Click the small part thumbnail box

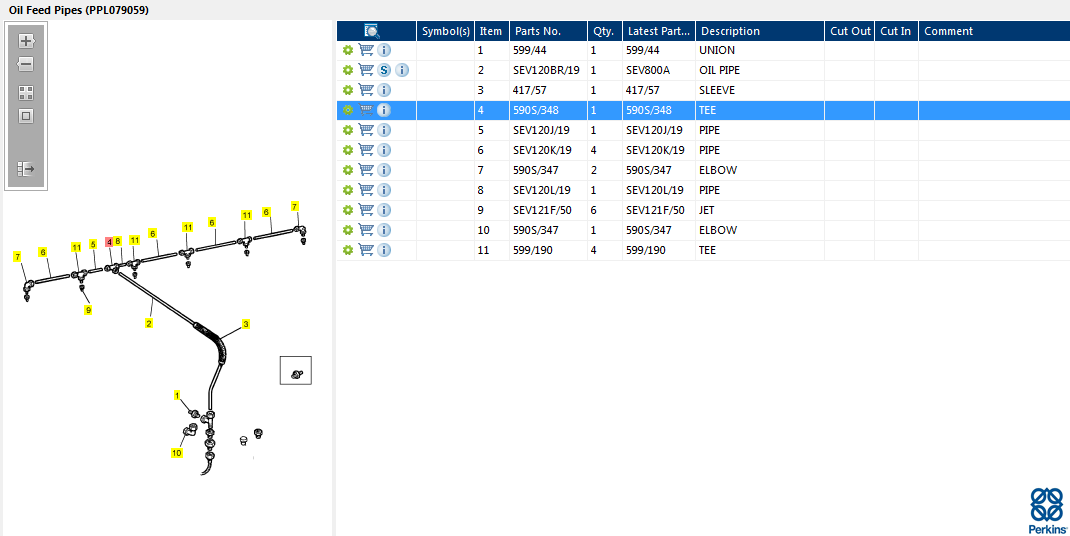pos(295,370)
